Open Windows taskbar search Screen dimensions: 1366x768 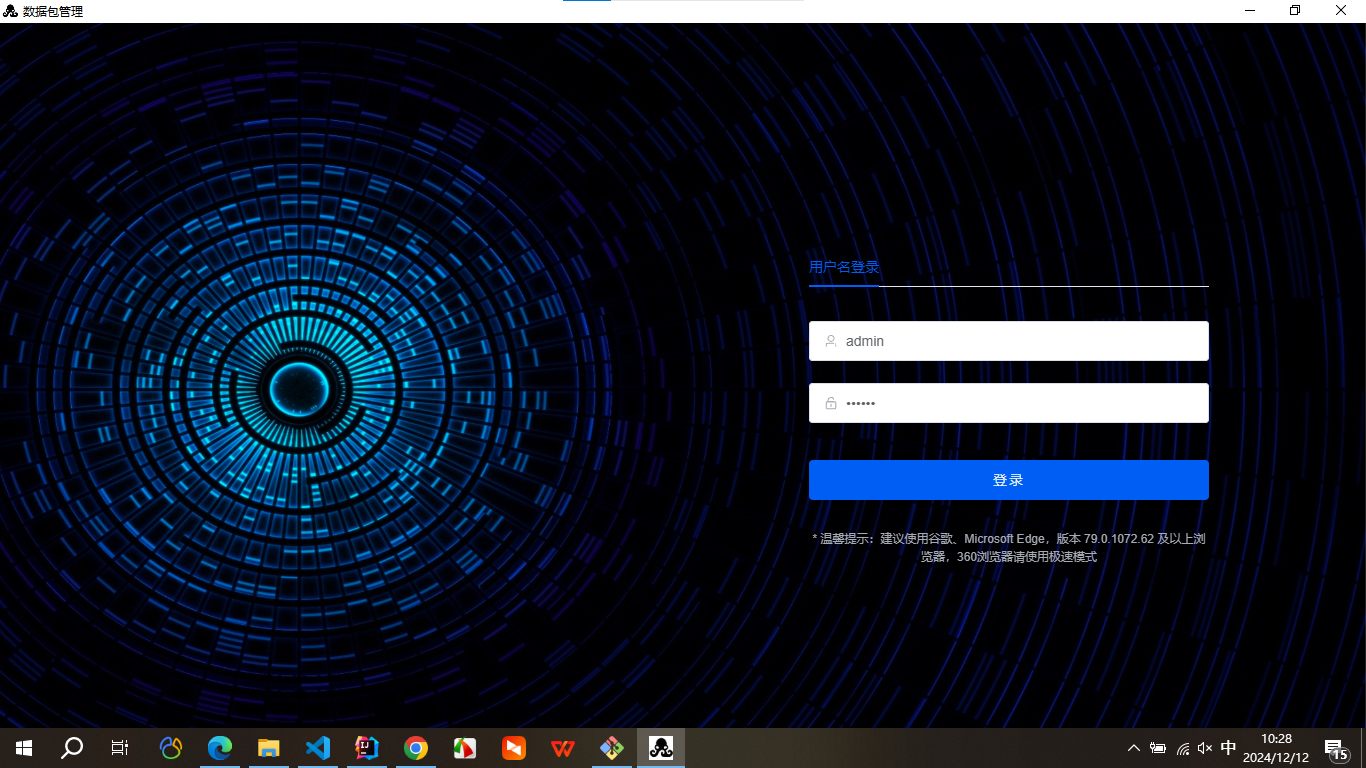[72, 748]
